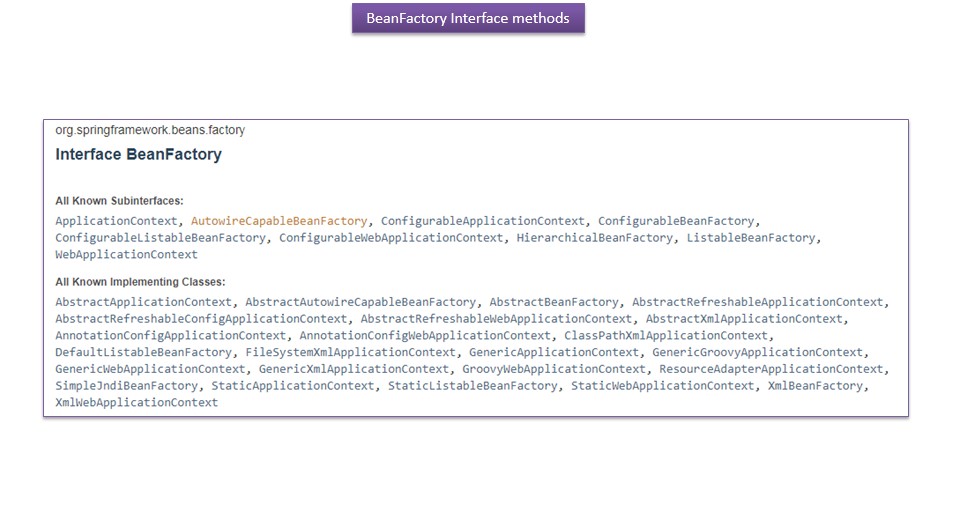The height and width of the screenshot is (528, 960).
Task: Open the ConfigurableWebApplicationContext link
Action: click(x=391, y=238)
